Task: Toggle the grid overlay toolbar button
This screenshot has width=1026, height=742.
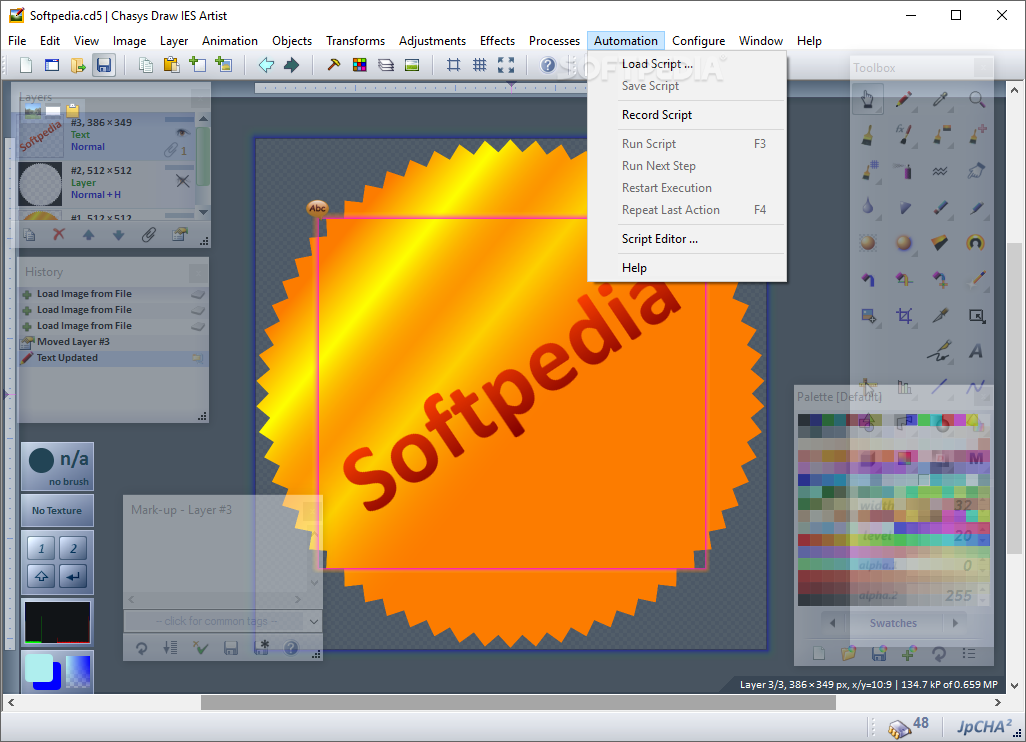Action: tap(480, 65)
